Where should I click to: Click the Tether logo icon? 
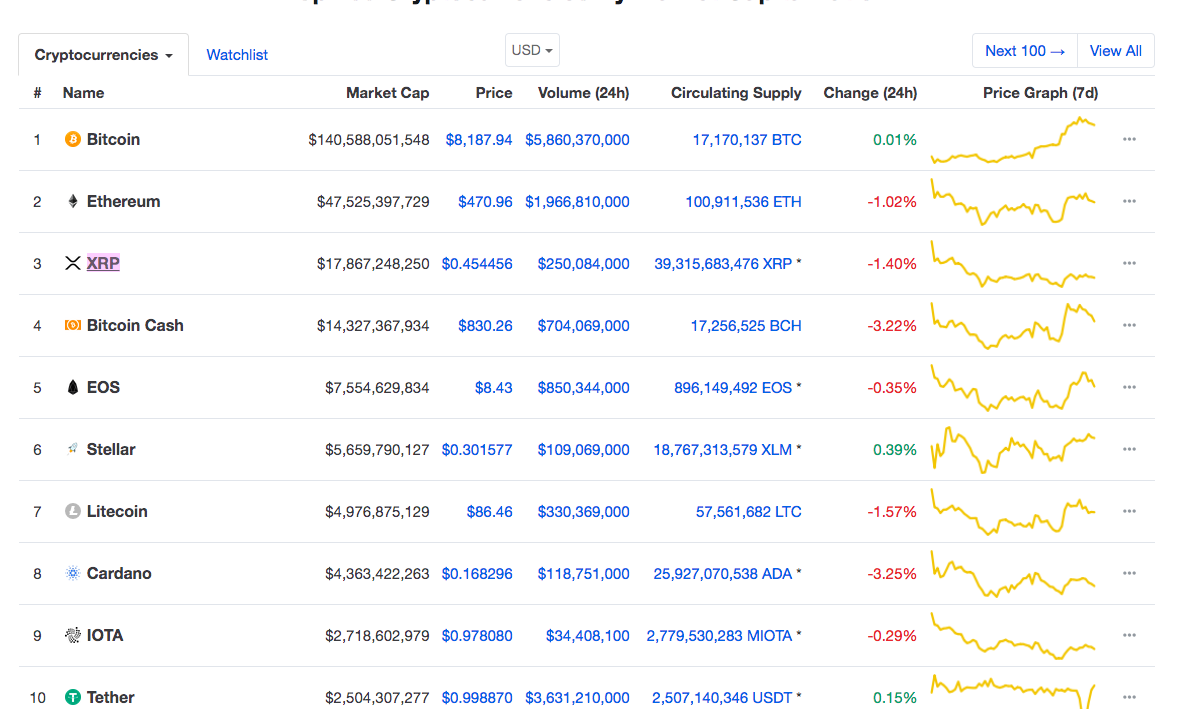pyautogui.click(x=73, y=697)
